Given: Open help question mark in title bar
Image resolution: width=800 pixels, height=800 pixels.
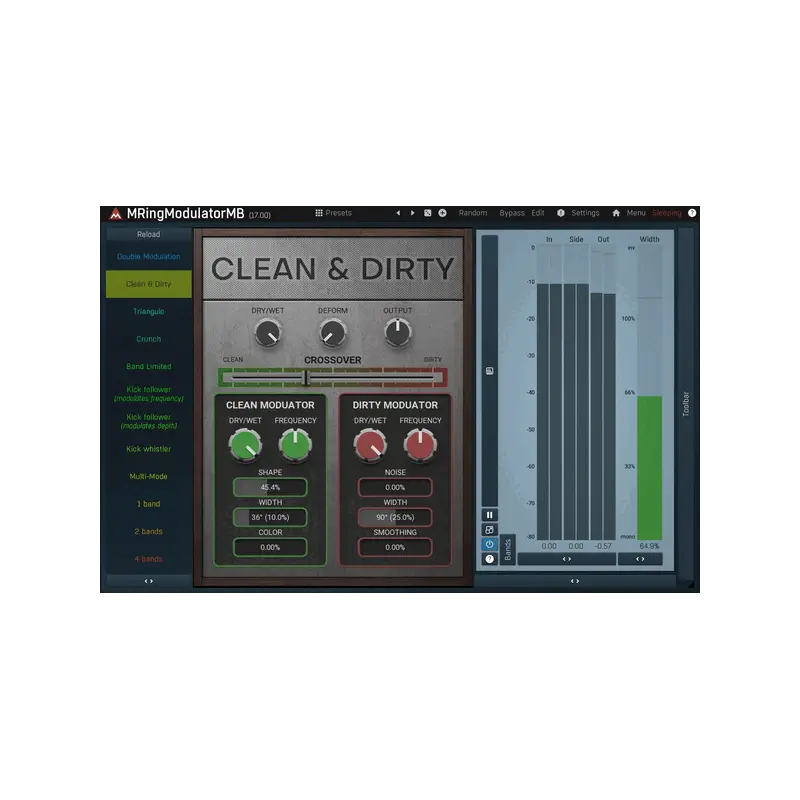Looking at the screenshot, I should point(692,213).
